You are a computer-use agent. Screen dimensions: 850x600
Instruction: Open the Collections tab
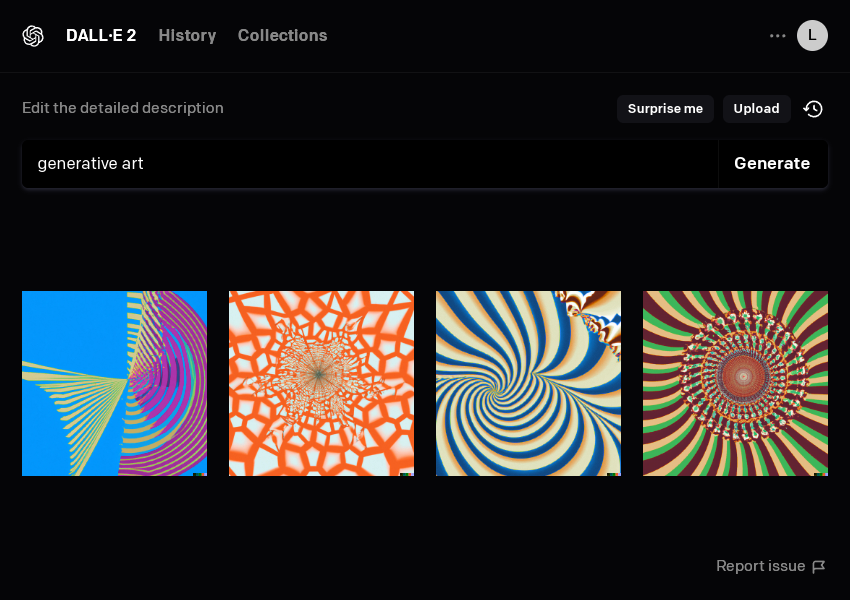pos(282,36)
